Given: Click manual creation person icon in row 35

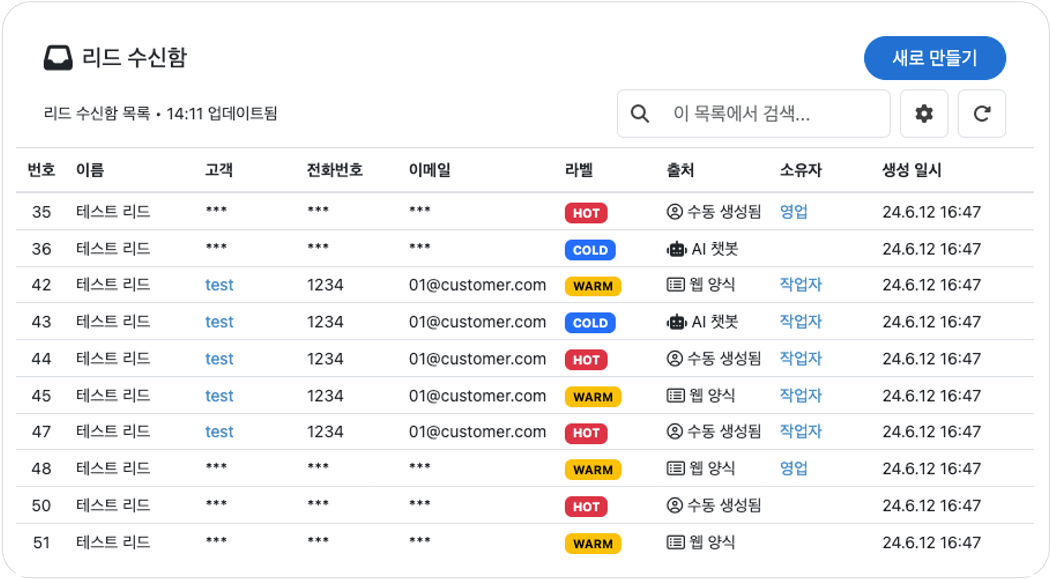Looking at the screenshot, I should [674, 212].
